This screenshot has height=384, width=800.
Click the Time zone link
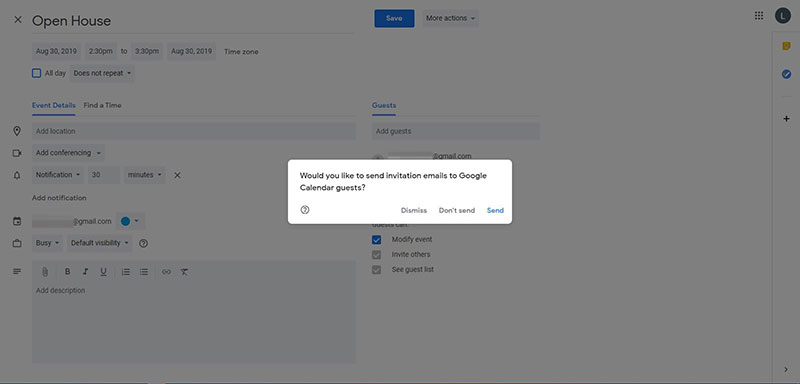click(x=241, y=52)
